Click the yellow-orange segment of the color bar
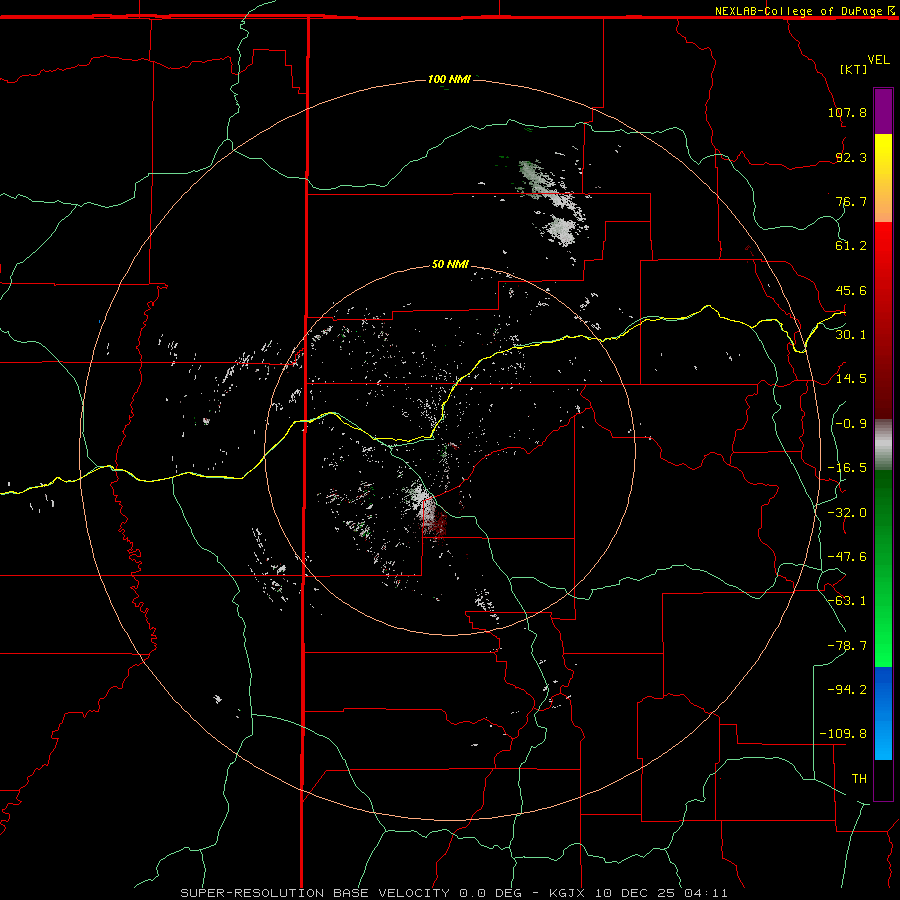The width and height of the screenshot is (900, 900). (883, 178)
